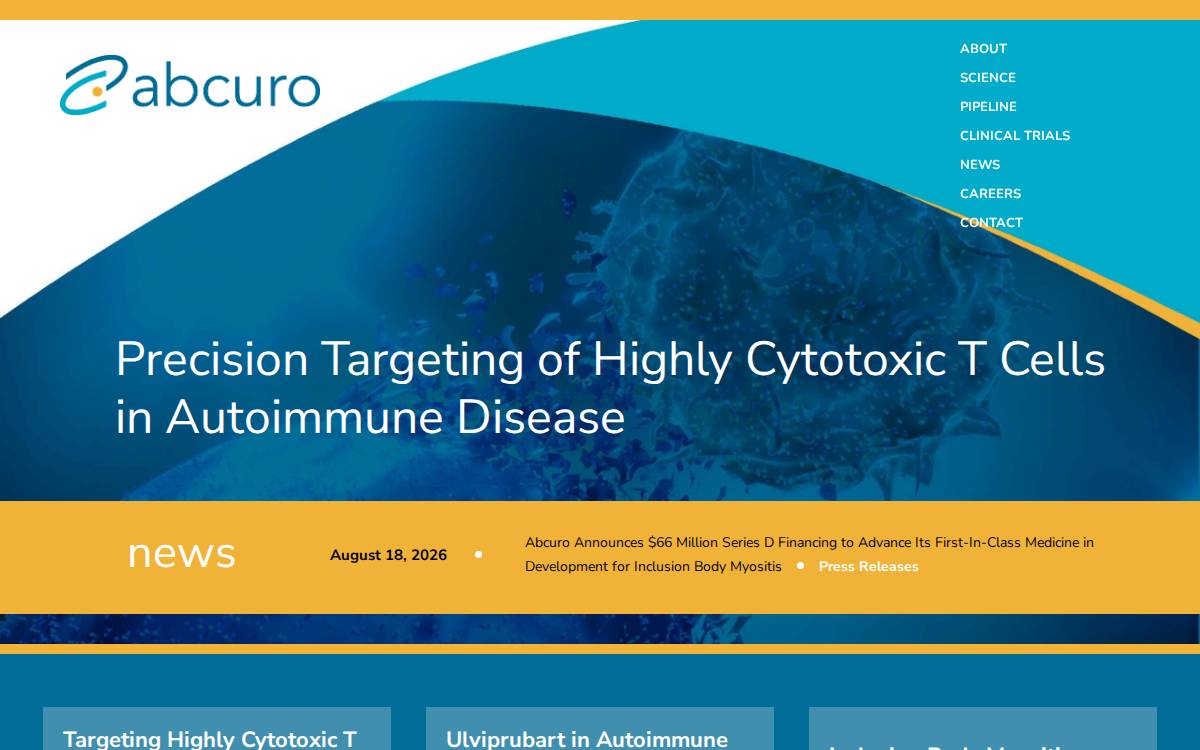Open the Science menu item
1200x750 pixels.
[987, 77]
